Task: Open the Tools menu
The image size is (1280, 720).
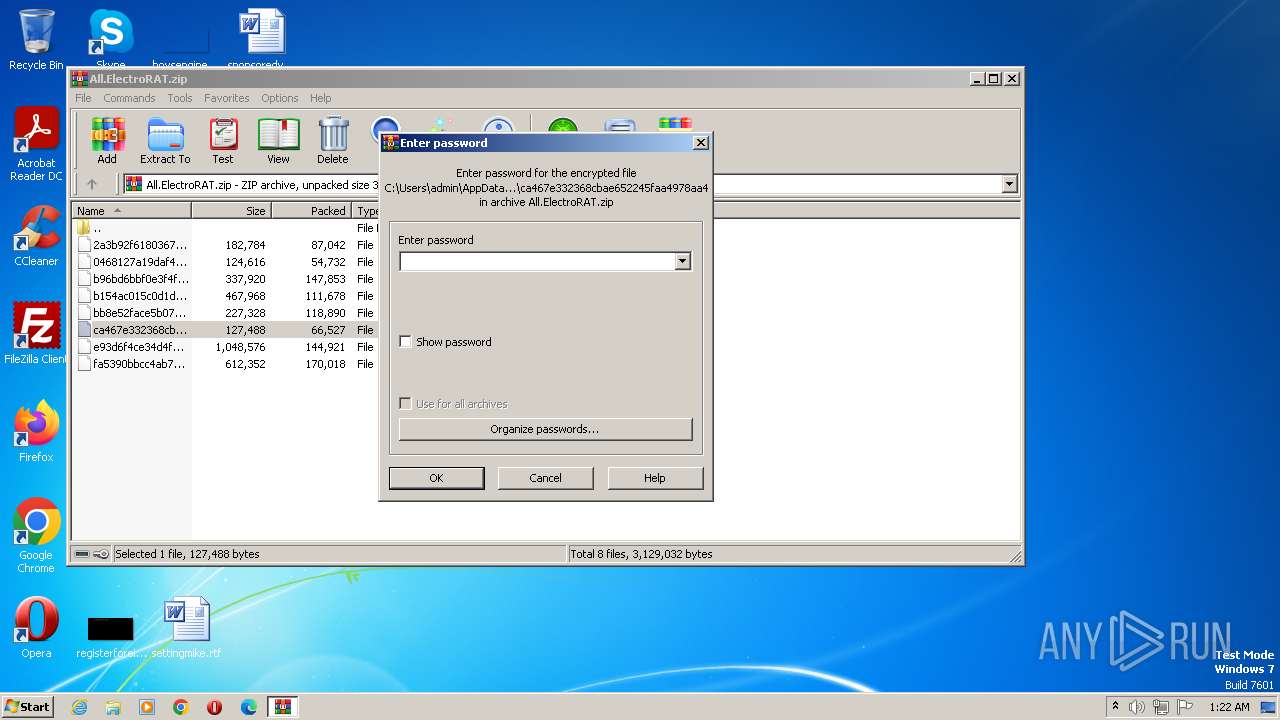Action: tap(180, 98)
